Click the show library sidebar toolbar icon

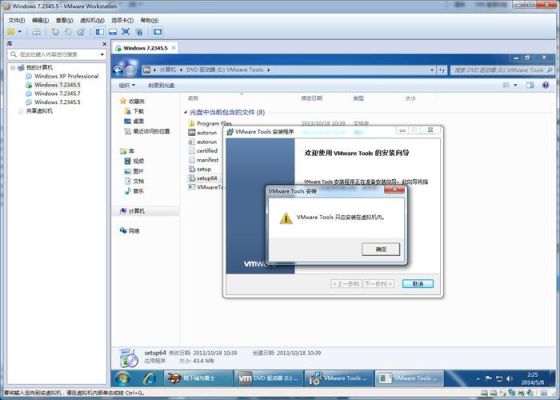pos(100,32)
